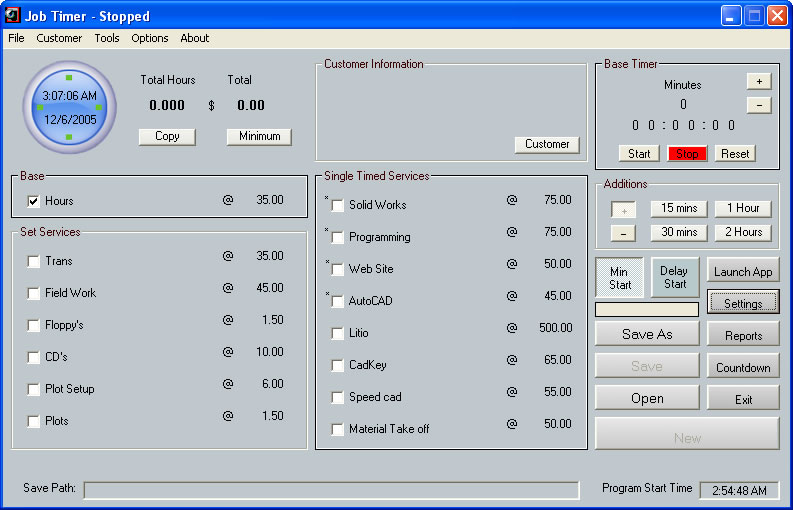Uncheck the Base Hours checkbox

click(33, 201)
